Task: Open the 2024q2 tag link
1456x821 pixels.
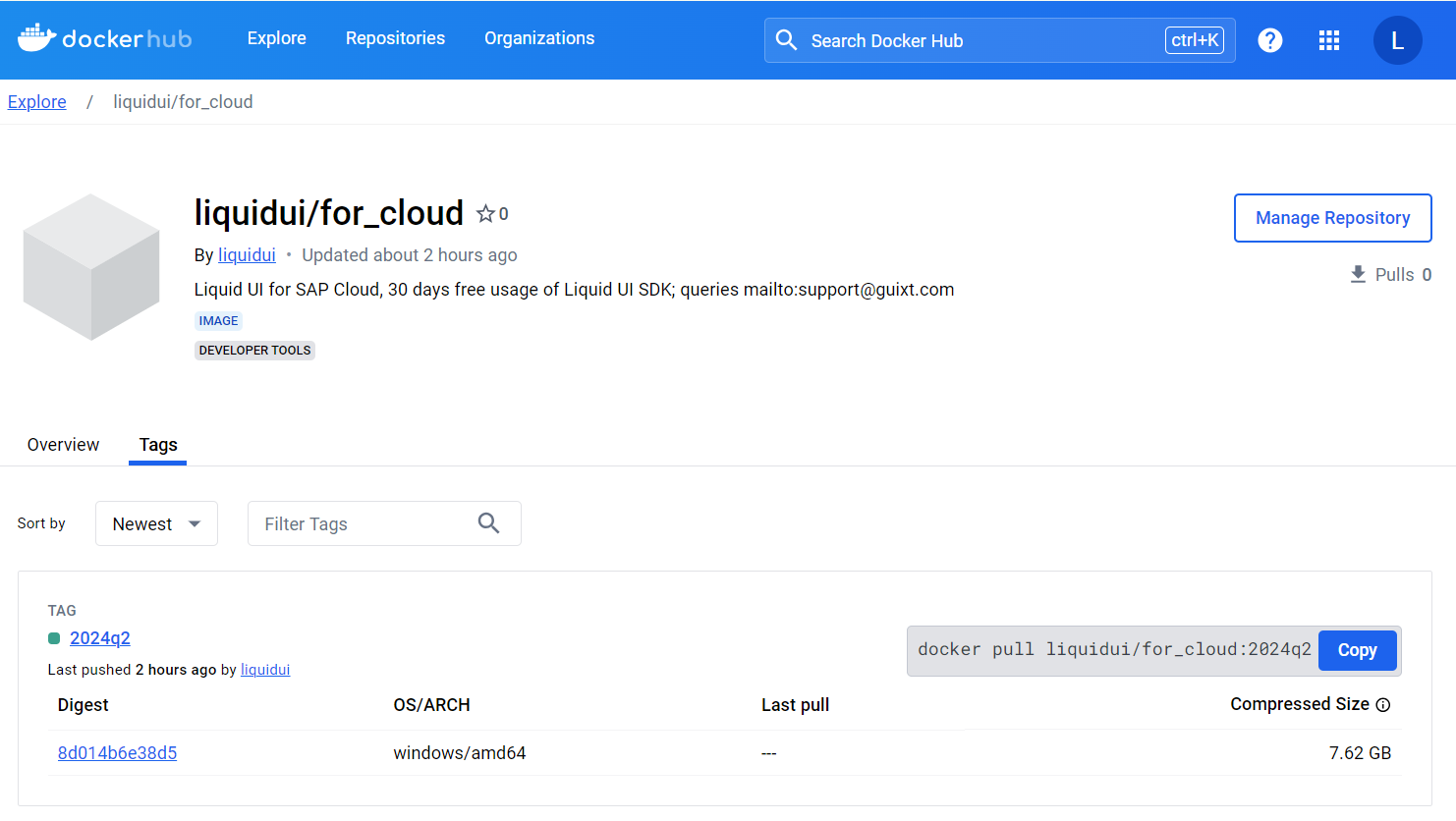Action: (x=100, y=638)
